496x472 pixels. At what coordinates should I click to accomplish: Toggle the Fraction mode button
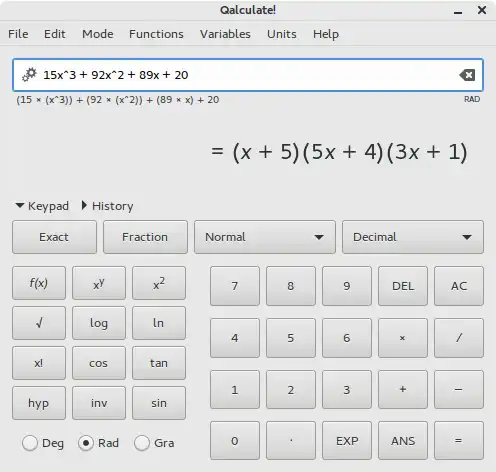click(x=145, y=237)
